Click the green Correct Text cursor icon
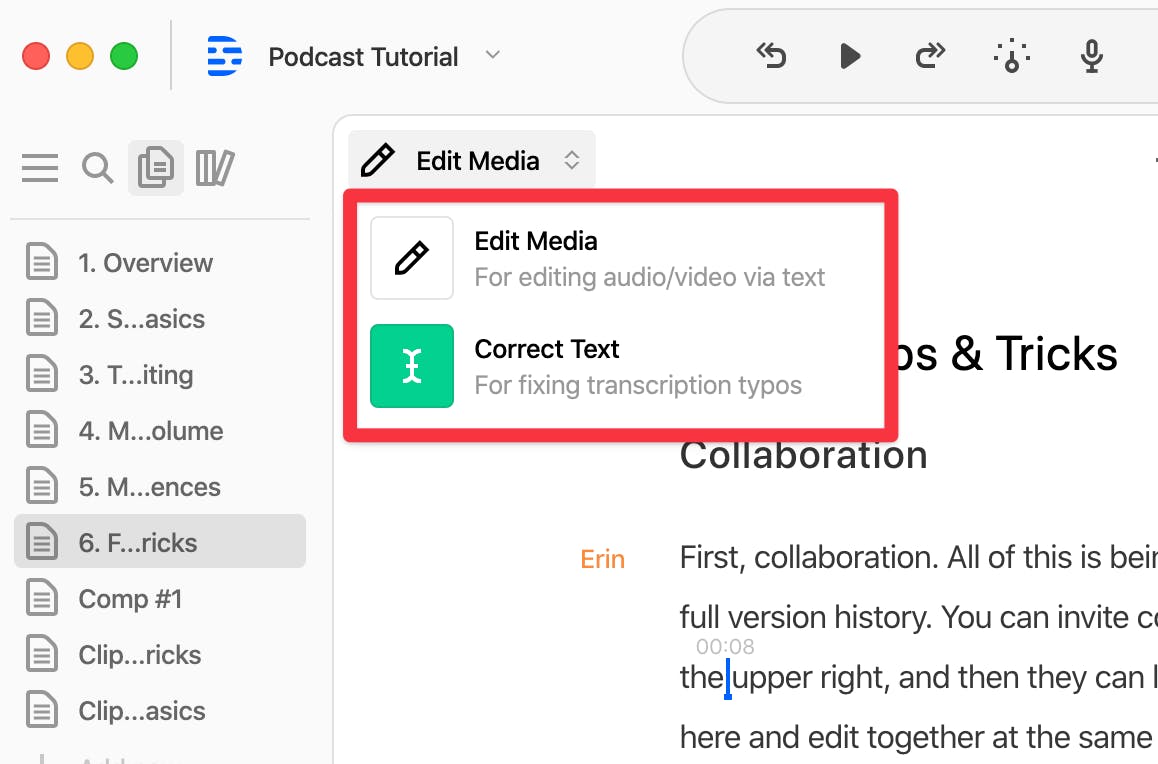 pos(412,366)
